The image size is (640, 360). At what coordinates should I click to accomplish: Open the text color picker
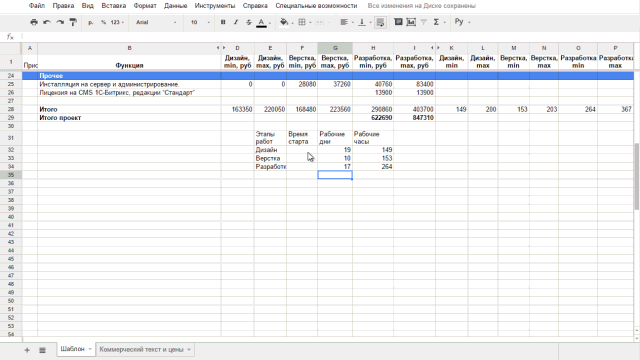point(262,22)
